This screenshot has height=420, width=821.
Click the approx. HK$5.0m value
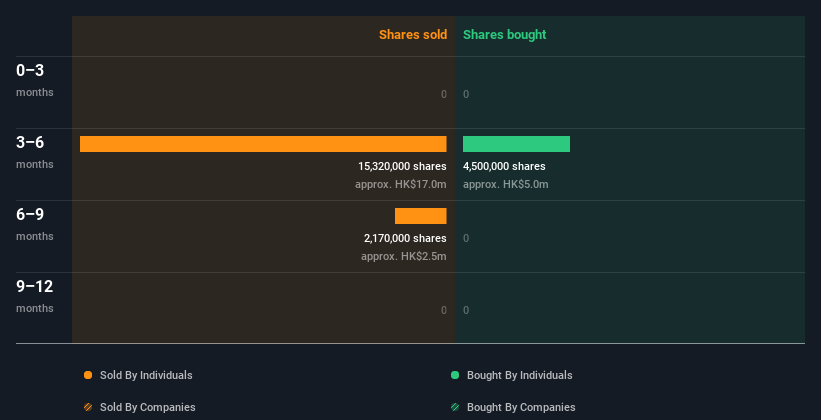click(x=506, y=184)
